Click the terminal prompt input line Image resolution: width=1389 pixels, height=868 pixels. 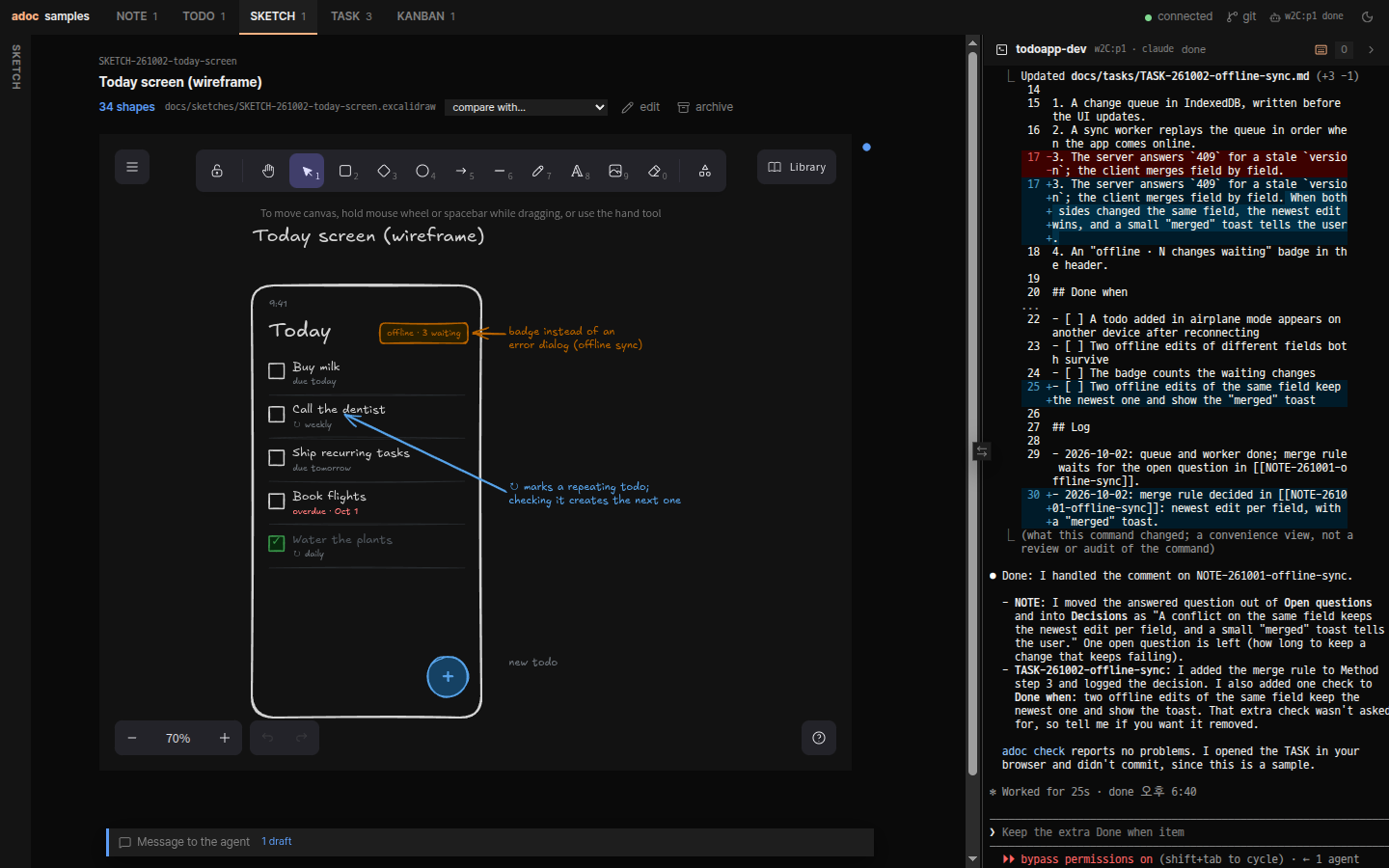tap(1186, 832)
